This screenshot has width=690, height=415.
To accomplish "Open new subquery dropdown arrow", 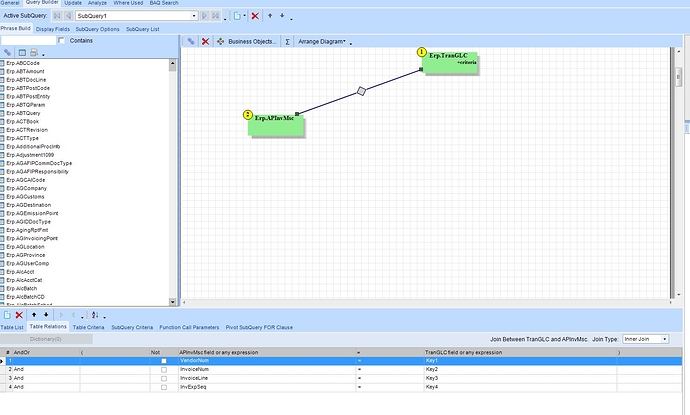I will (x=244, y=16).
